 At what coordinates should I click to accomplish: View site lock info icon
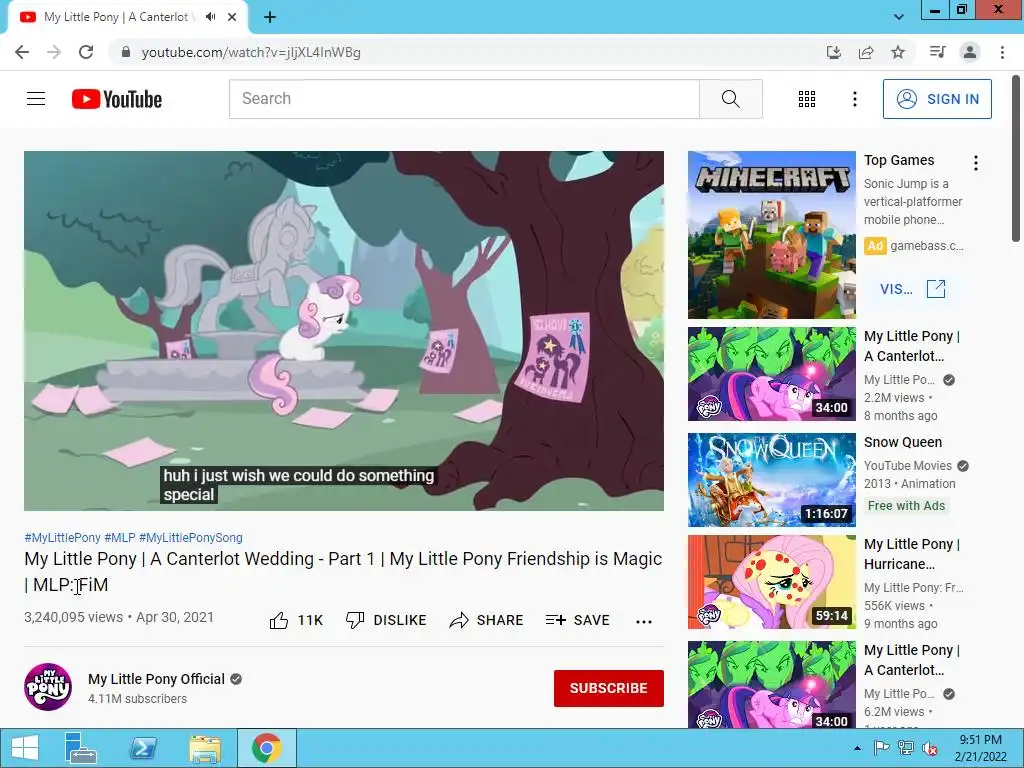126,52
